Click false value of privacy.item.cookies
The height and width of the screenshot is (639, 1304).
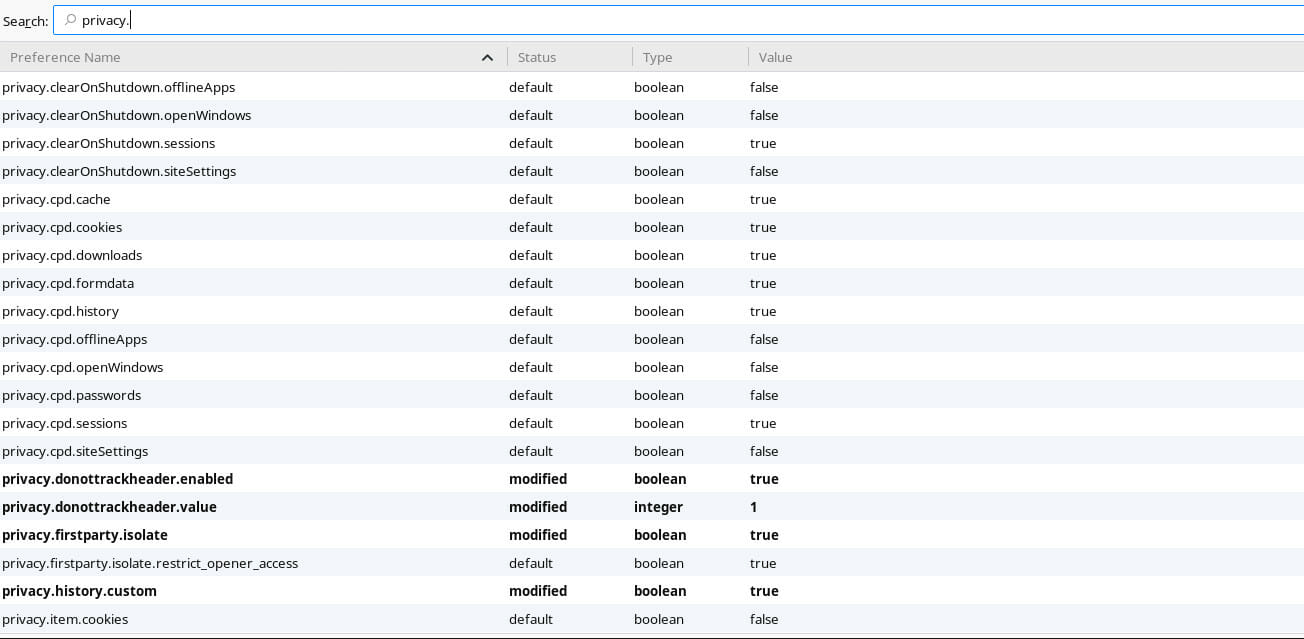point(764,619)
